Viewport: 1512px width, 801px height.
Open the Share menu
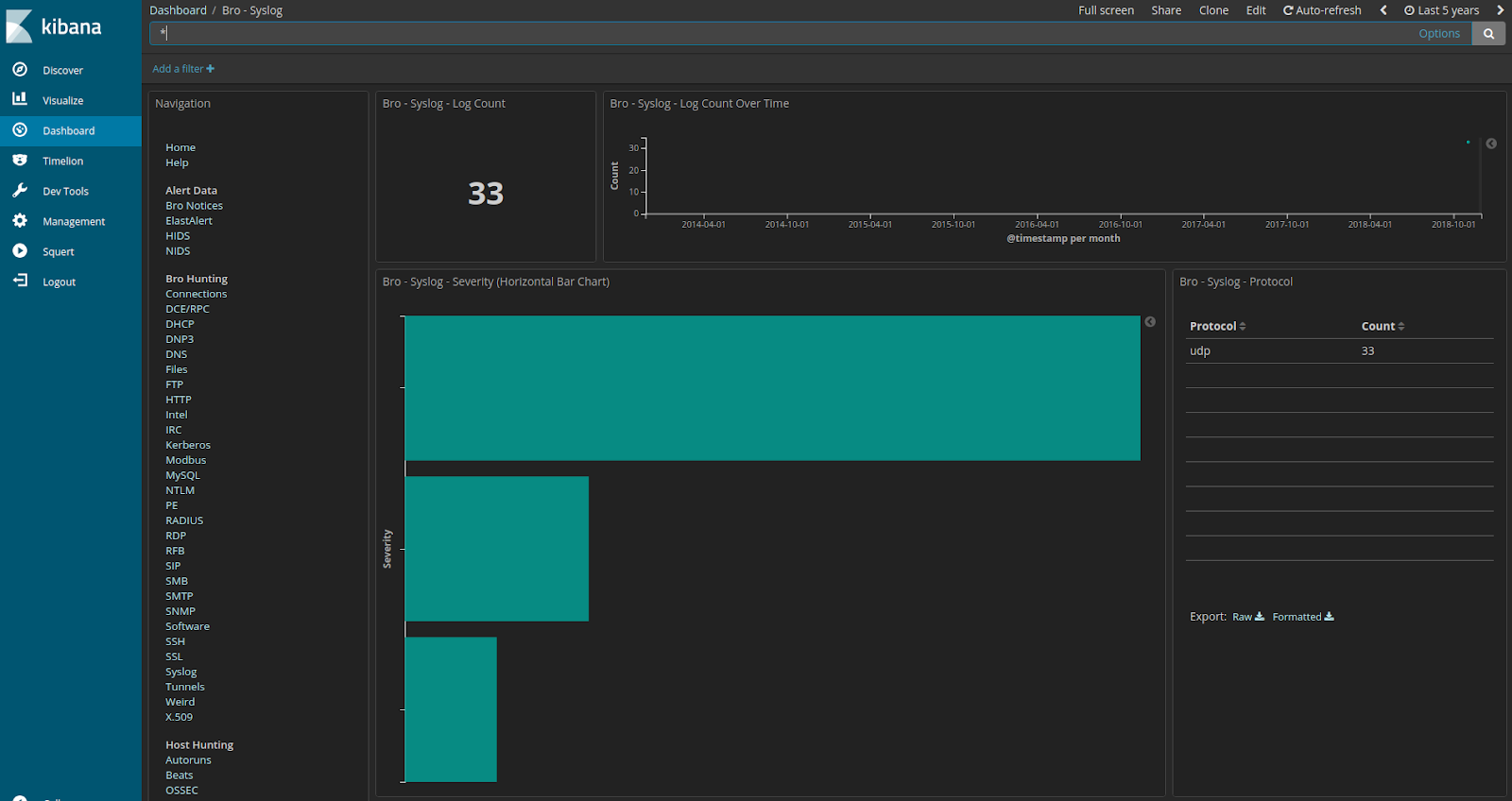(1166, 10)
